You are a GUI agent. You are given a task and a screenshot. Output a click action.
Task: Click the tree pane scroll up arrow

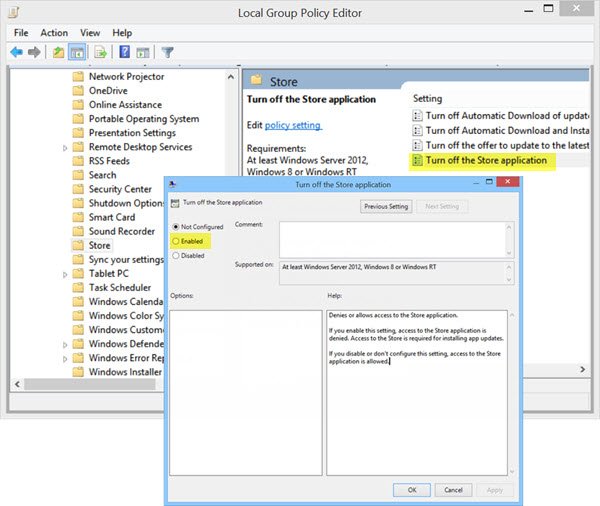click(231, 77)
